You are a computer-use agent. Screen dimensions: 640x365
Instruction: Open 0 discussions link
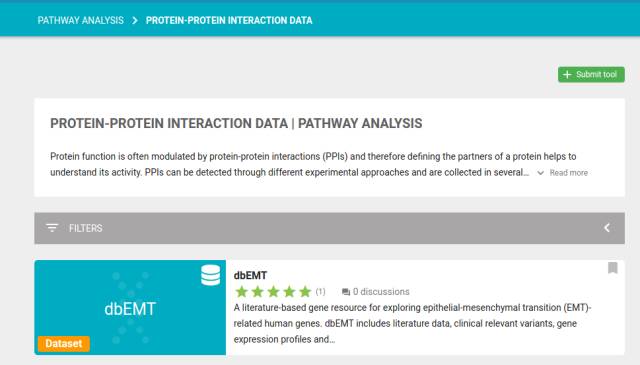(381, 292)
